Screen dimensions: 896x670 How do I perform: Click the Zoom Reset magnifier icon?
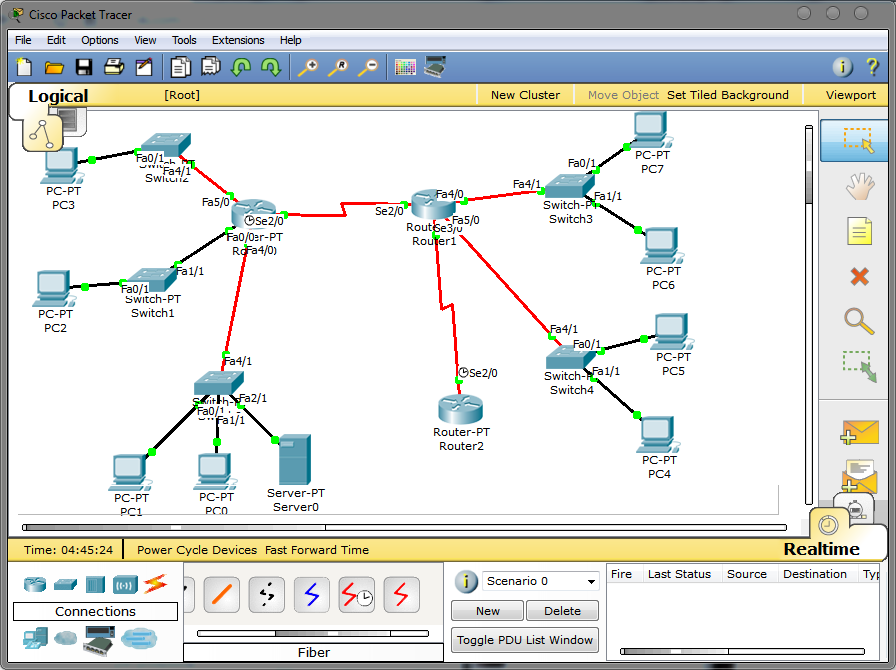[x=338, y=67]
